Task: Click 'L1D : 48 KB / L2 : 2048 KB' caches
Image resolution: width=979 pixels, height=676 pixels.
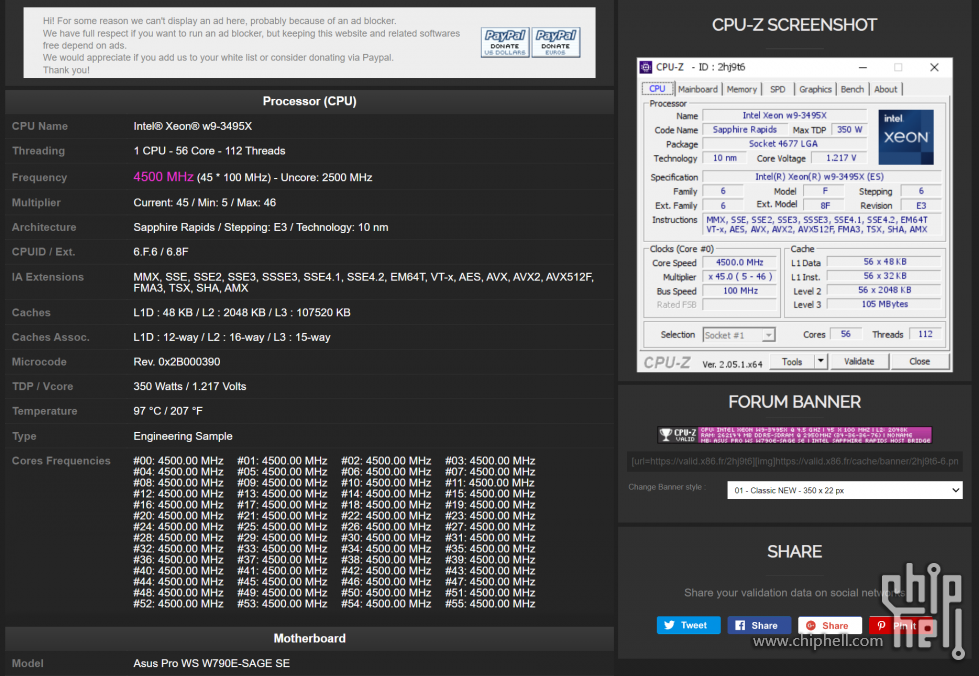Action: (x=242, y=312)
